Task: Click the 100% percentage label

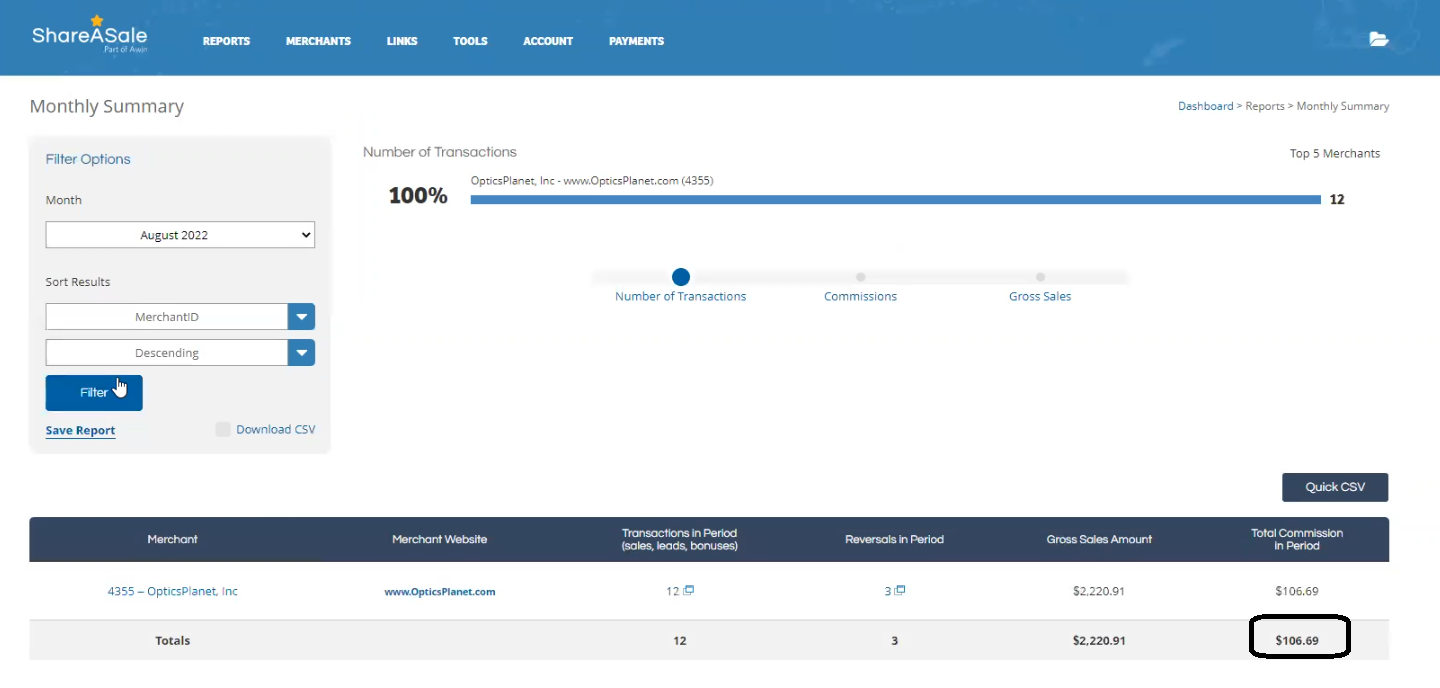Action: point(418,196)
